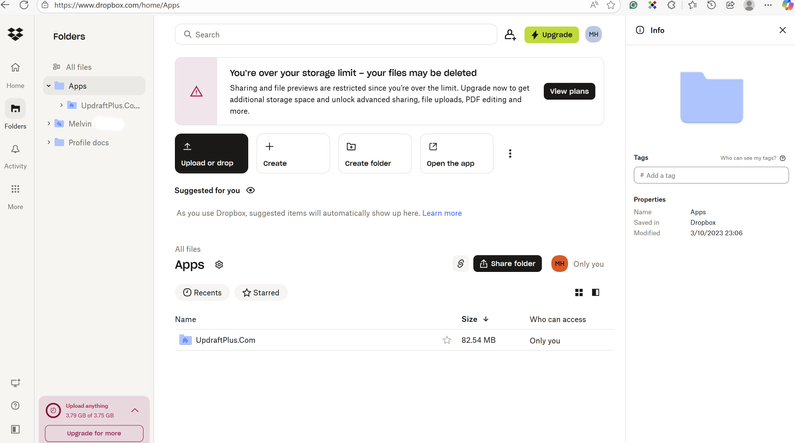This screenshot has width=795, height=443.
Task: Click the View plans button
Action: pyautogui.click(x=569, y=91)
